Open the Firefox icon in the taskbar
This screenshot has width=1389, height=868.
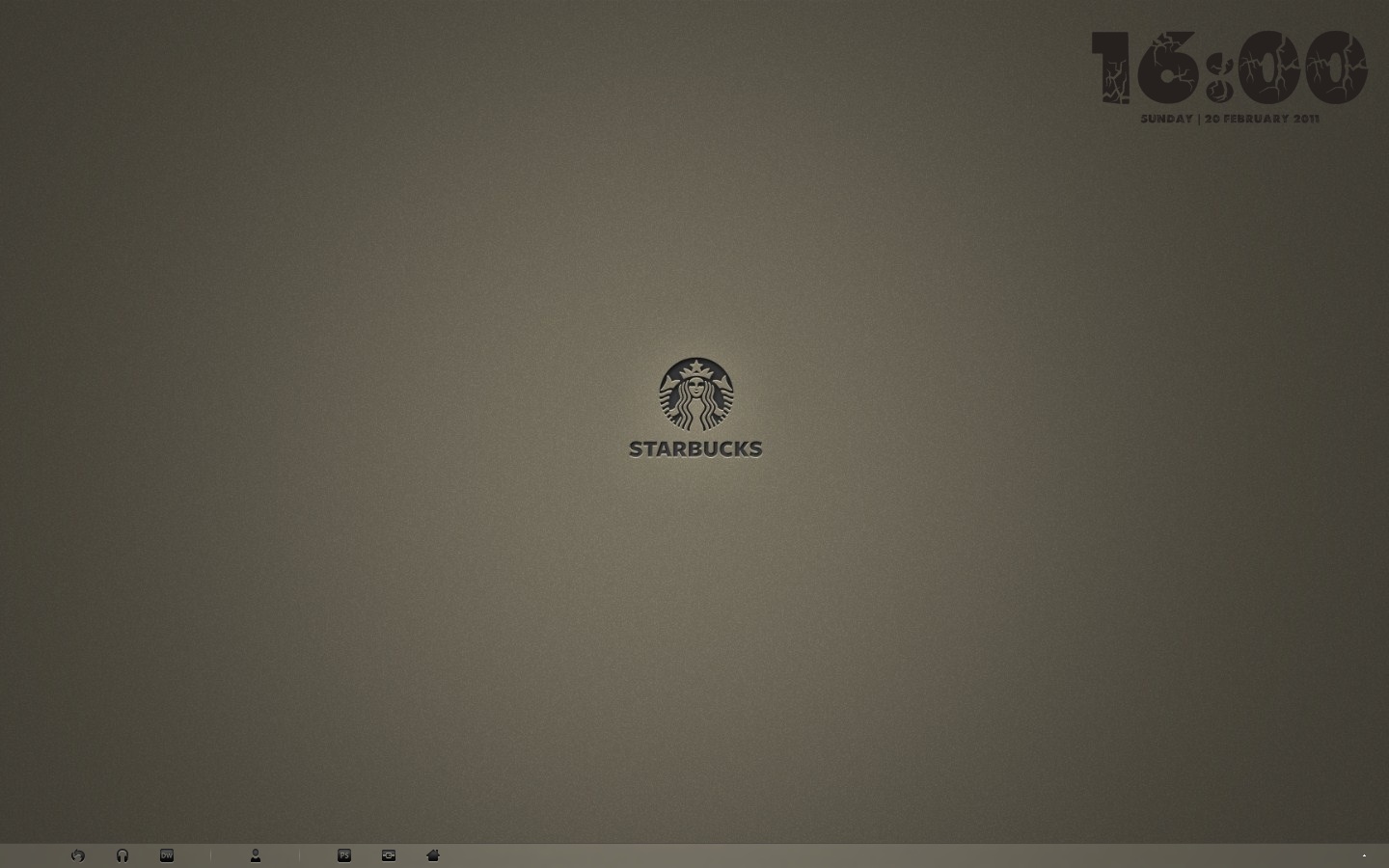(x=78, y=855)
